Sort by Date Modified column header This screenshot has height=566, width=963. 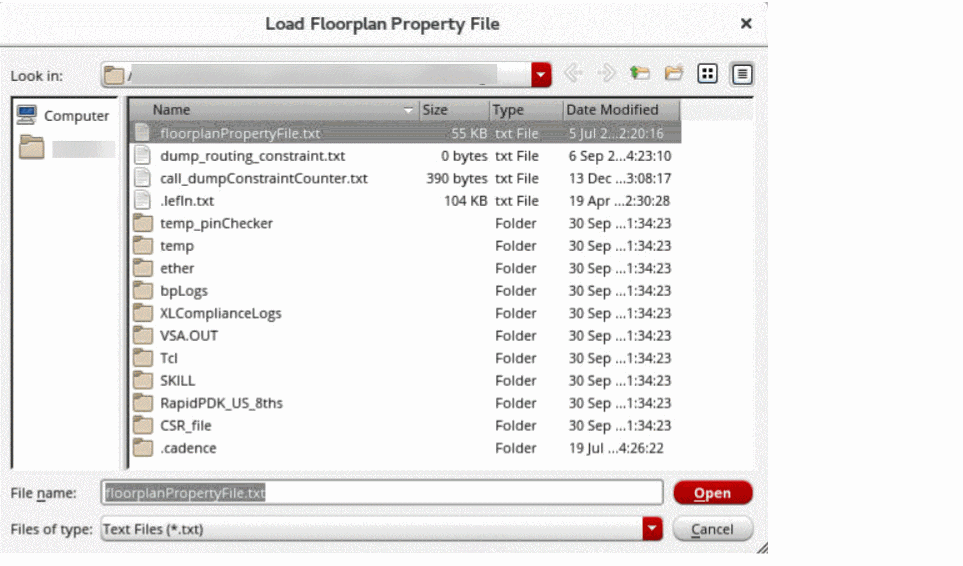tap(621, 110)
